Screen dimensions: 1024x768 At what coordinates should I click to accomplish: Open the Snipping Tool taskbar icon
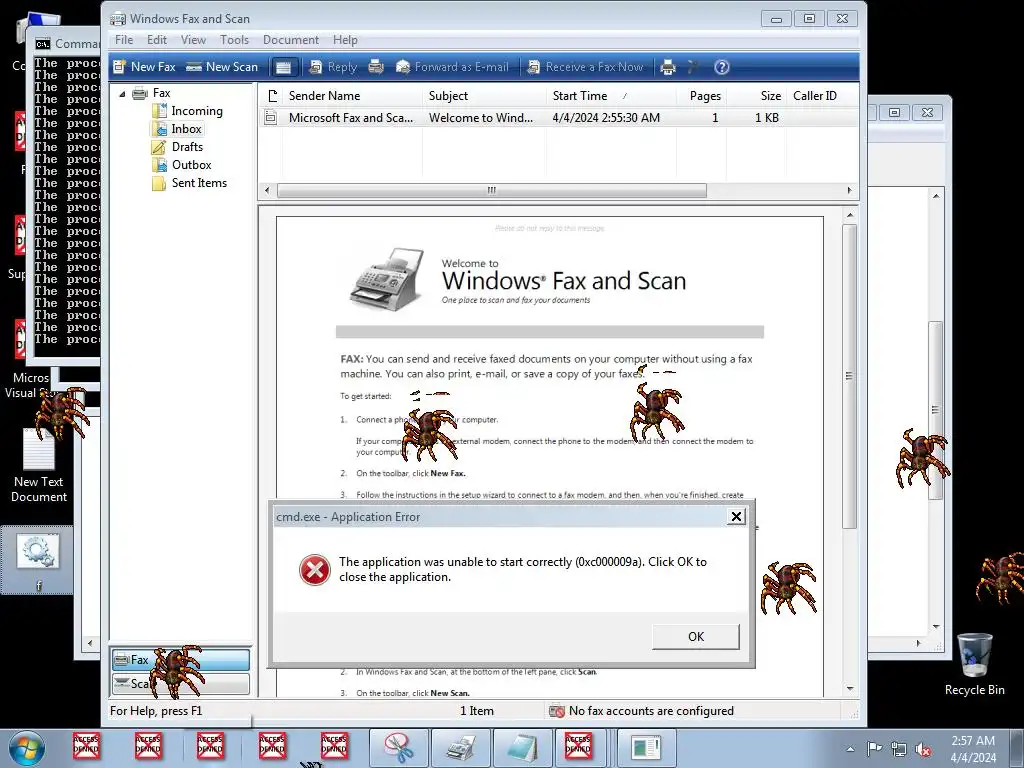point(398,748)
